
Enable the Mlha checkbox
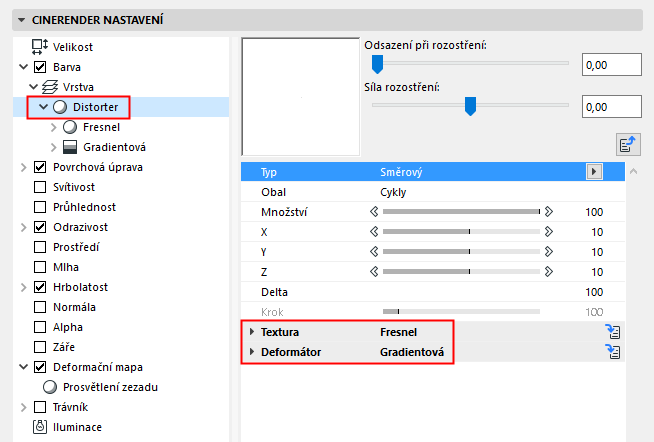(40, 267)
